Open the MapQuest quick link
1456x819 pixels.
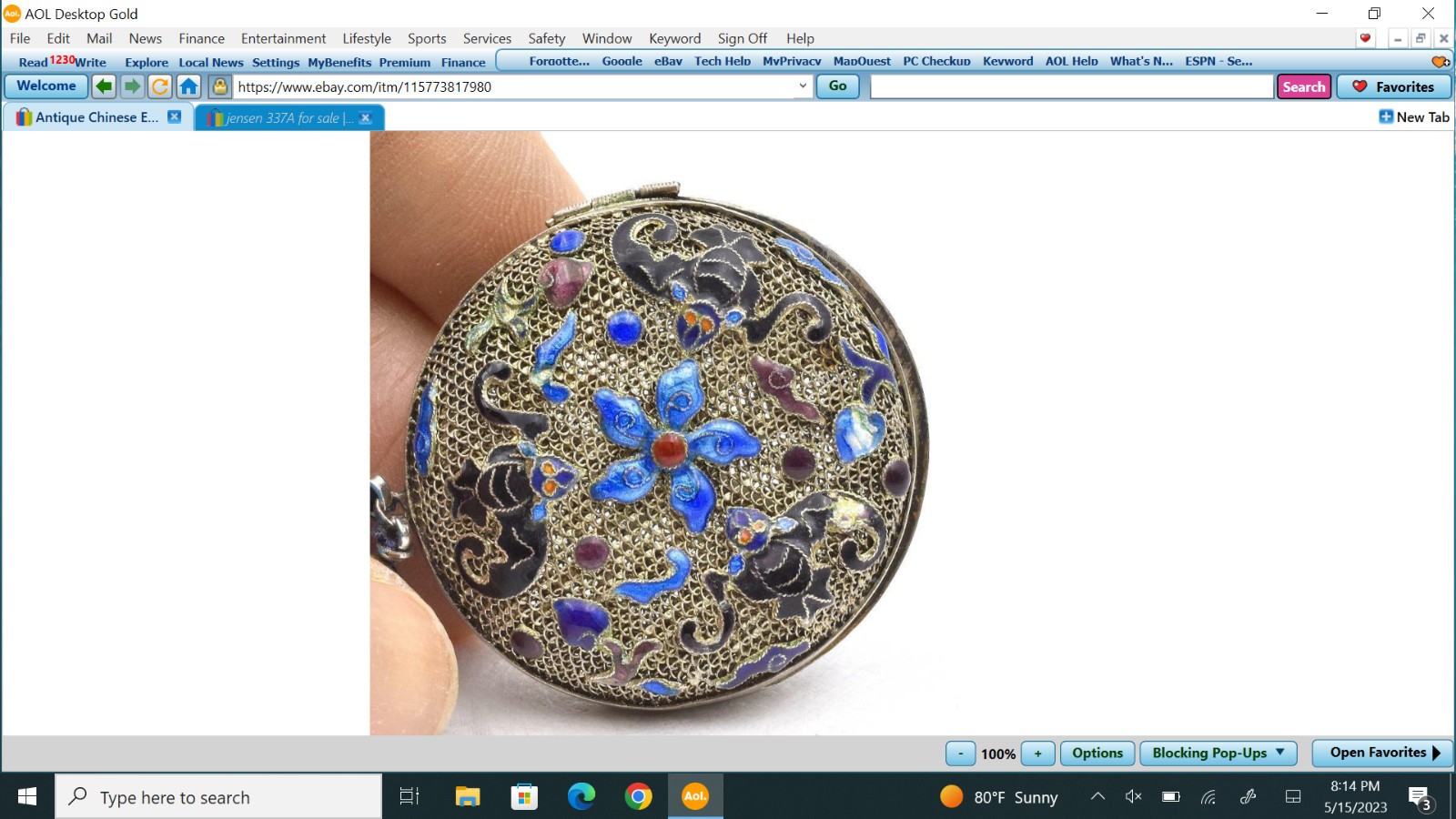pos(863,61)
